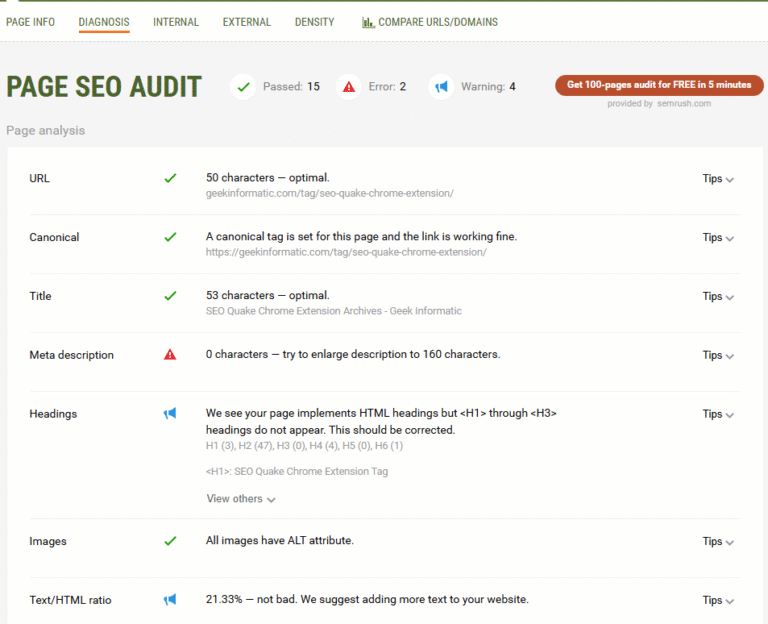Click Get 100-pages audit for FREE button
The height and width of the screenshot is (624, 768).
point(659,85)
